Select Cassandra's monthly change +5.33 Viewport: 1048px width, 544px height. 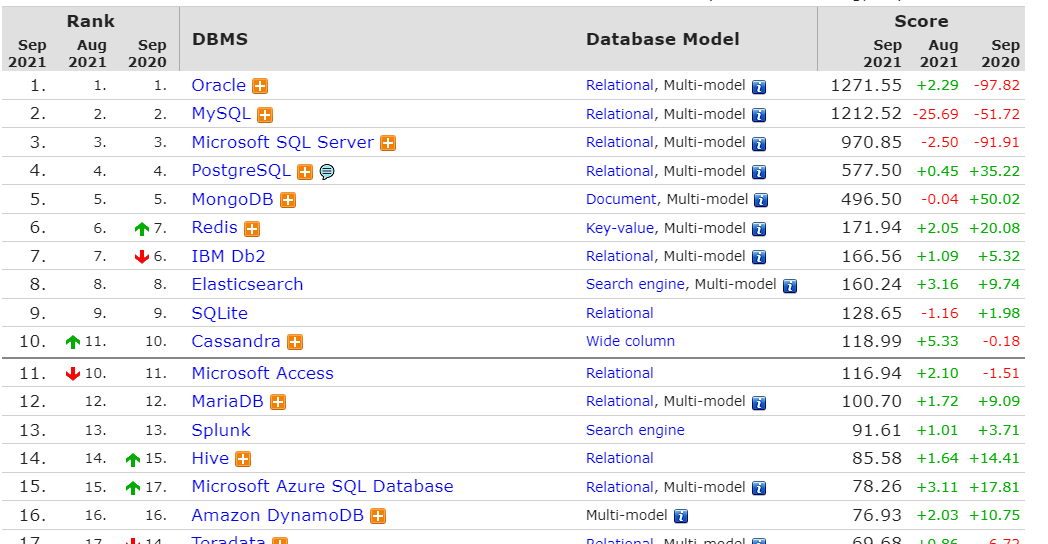coord(938,342)
